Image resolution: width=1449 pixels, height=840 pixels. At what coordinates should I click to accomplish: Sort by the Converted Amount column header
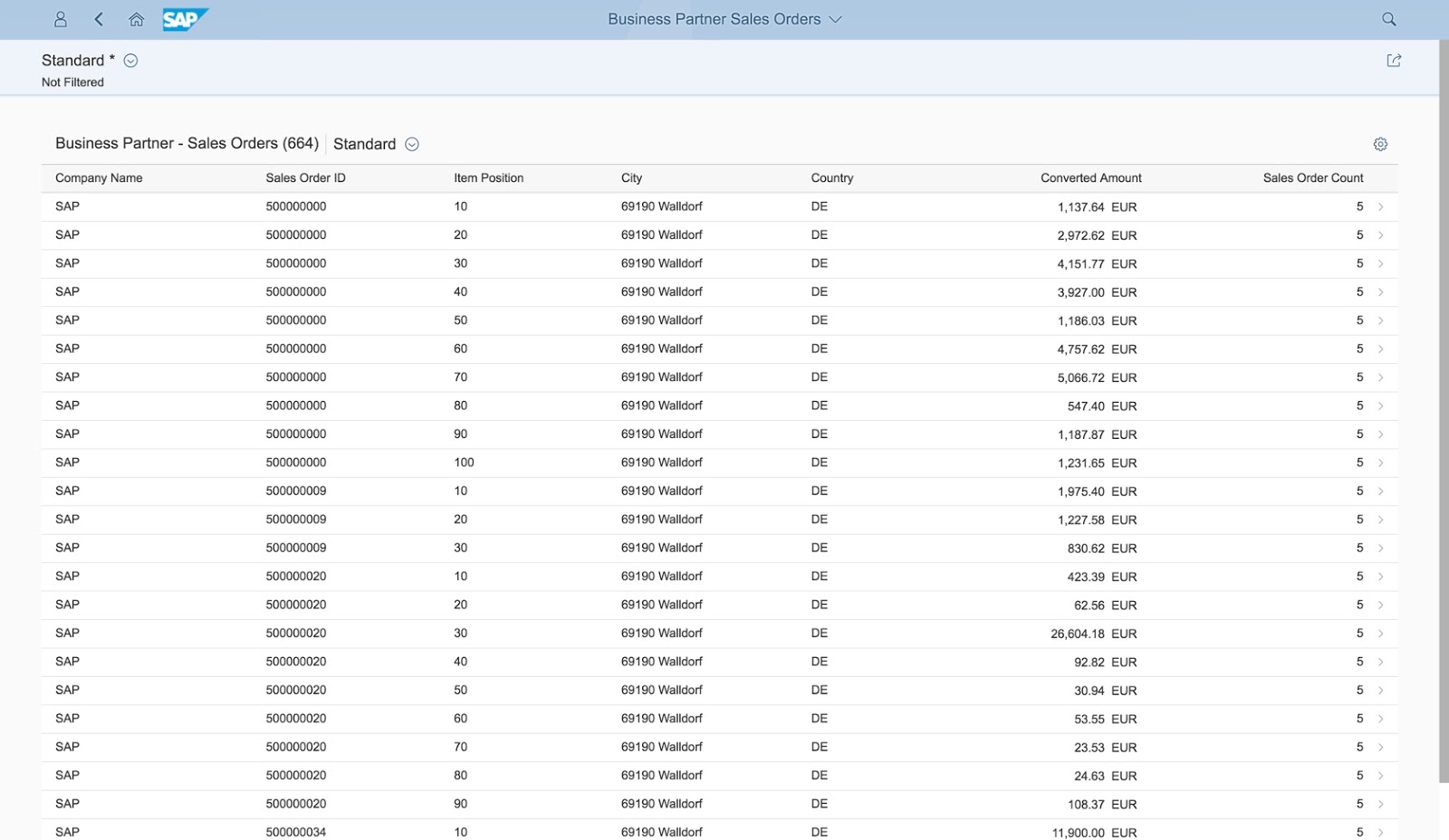1090,177
